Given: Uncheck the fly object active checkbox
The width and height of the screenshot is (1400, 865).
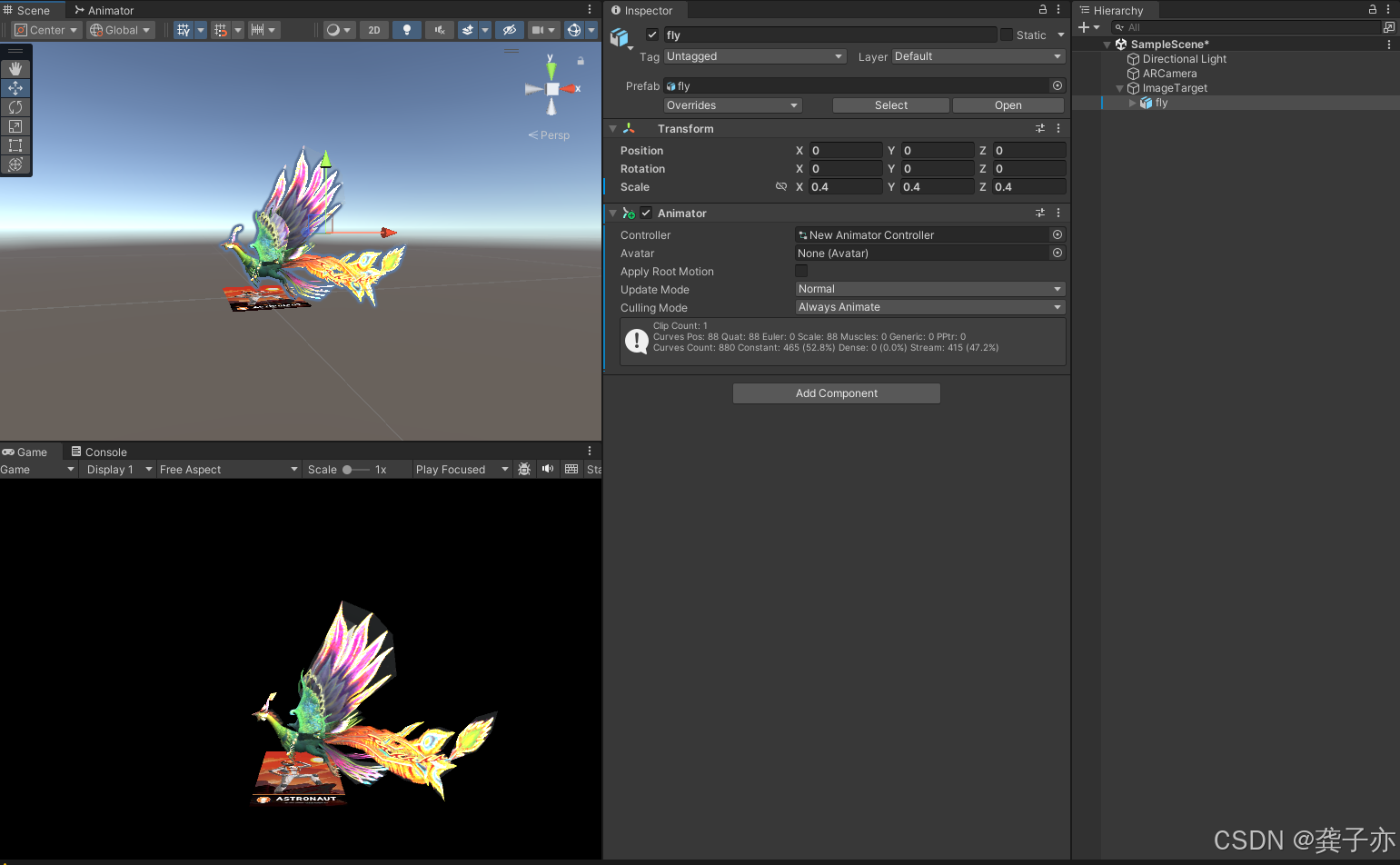Looking at the screenshot, I should [652, 35].
